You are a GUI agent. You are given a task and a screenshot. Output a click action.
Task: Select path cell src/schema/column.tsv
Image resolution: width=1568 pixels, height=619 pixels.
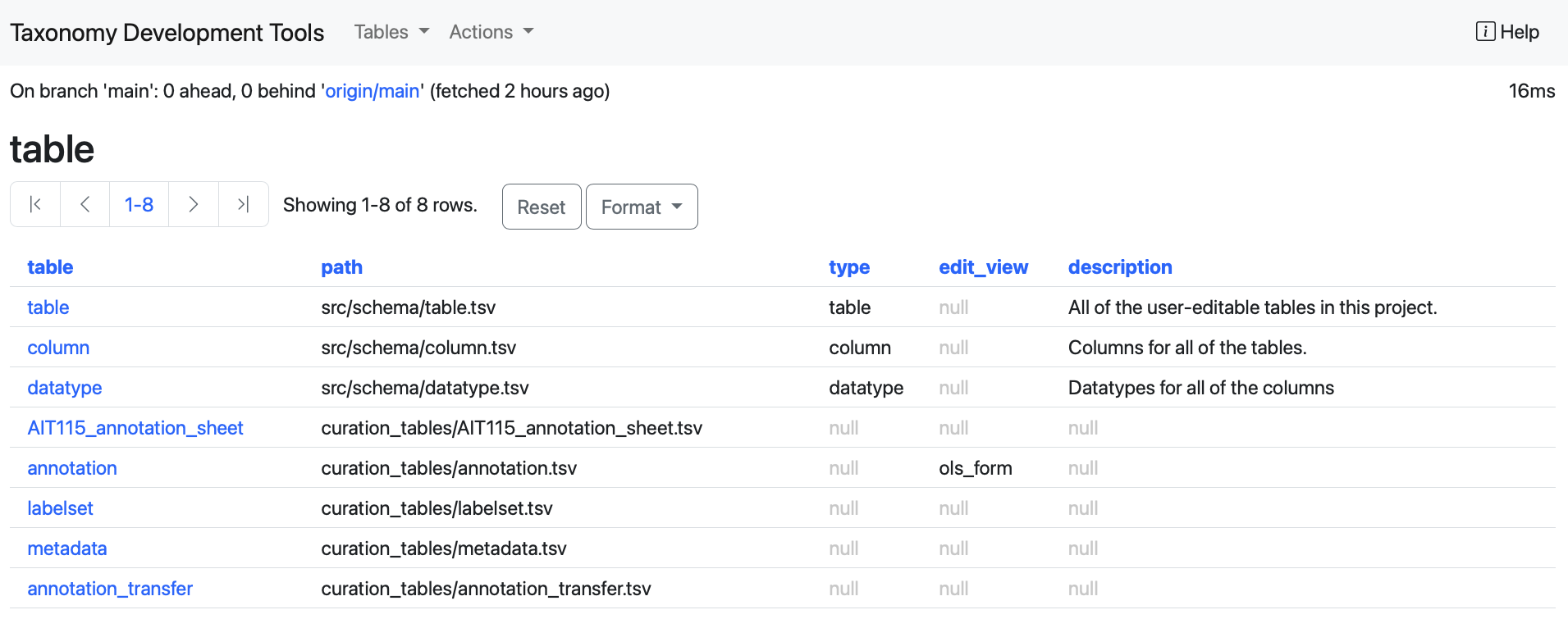(x=418, y=348)
